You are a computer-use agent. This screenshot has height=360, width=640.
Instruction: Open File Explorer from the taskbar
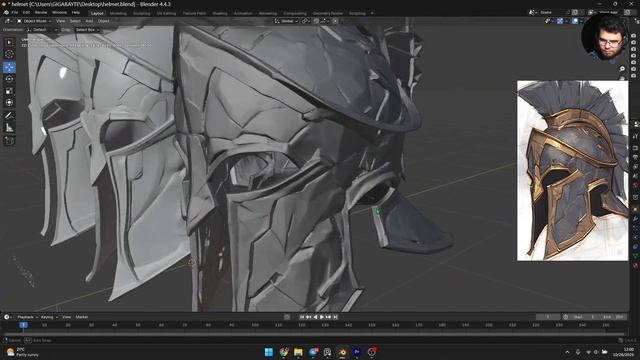click(x=298, y=352)
